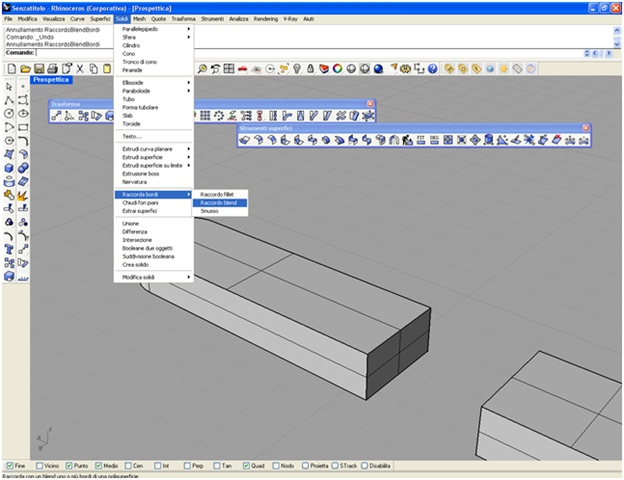The height and width of the screenshot is (480, 624).
Task: Enable the Disabilita osnap checkbox
Action: (x=364, y=466)
